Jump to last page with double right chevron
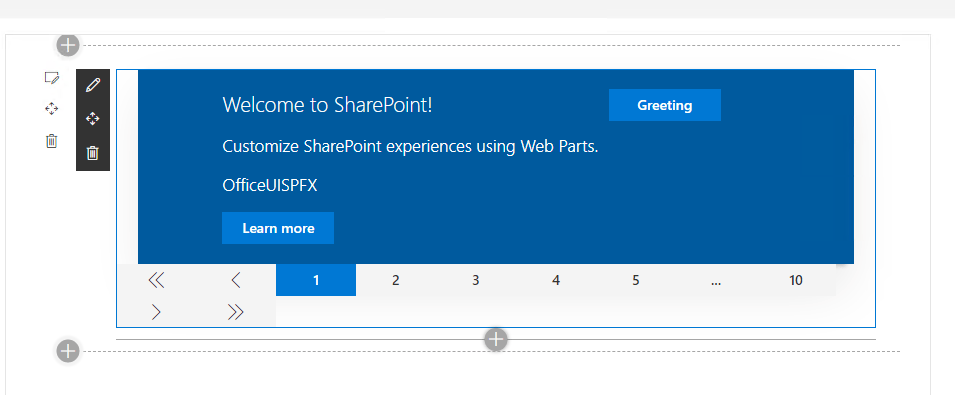 pyautogui.click(x=236, y=312)
